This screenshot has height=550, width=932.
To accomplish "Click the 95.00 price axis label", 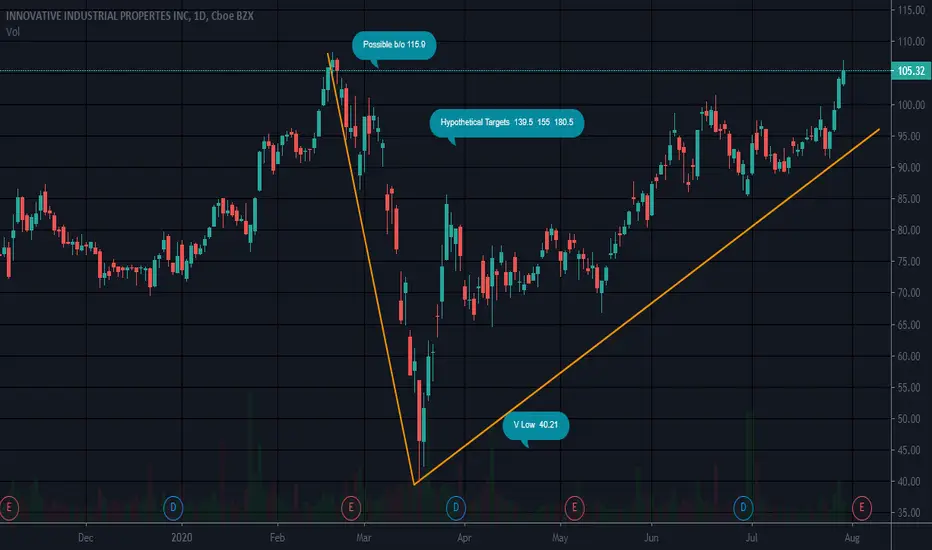I will [911, 136].
